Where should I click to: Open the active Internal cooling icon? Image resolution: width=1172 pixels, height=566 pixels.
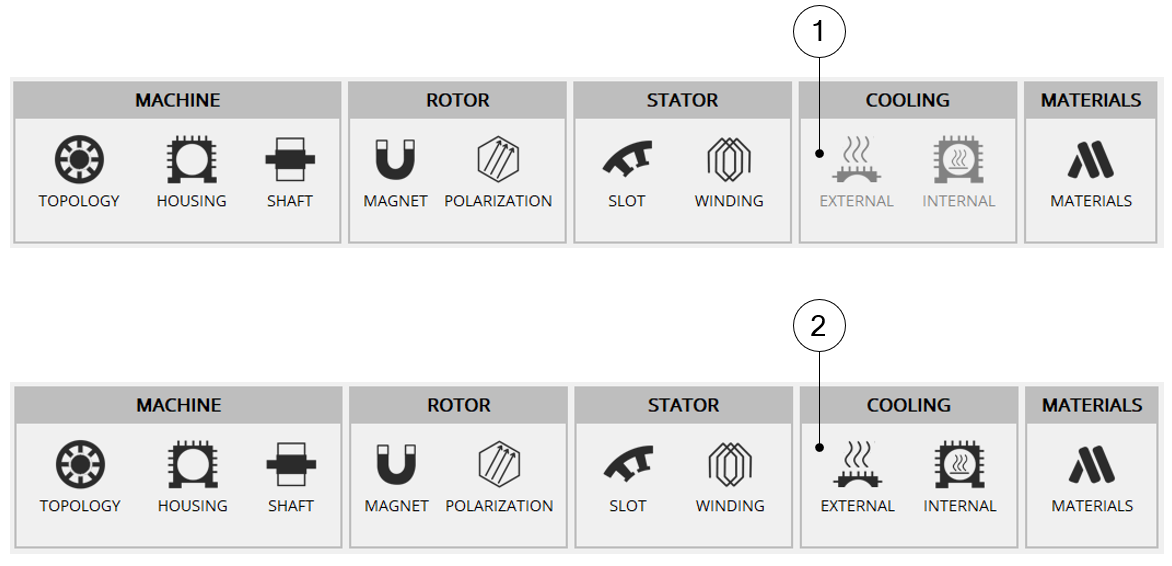[x=960, y=466]
